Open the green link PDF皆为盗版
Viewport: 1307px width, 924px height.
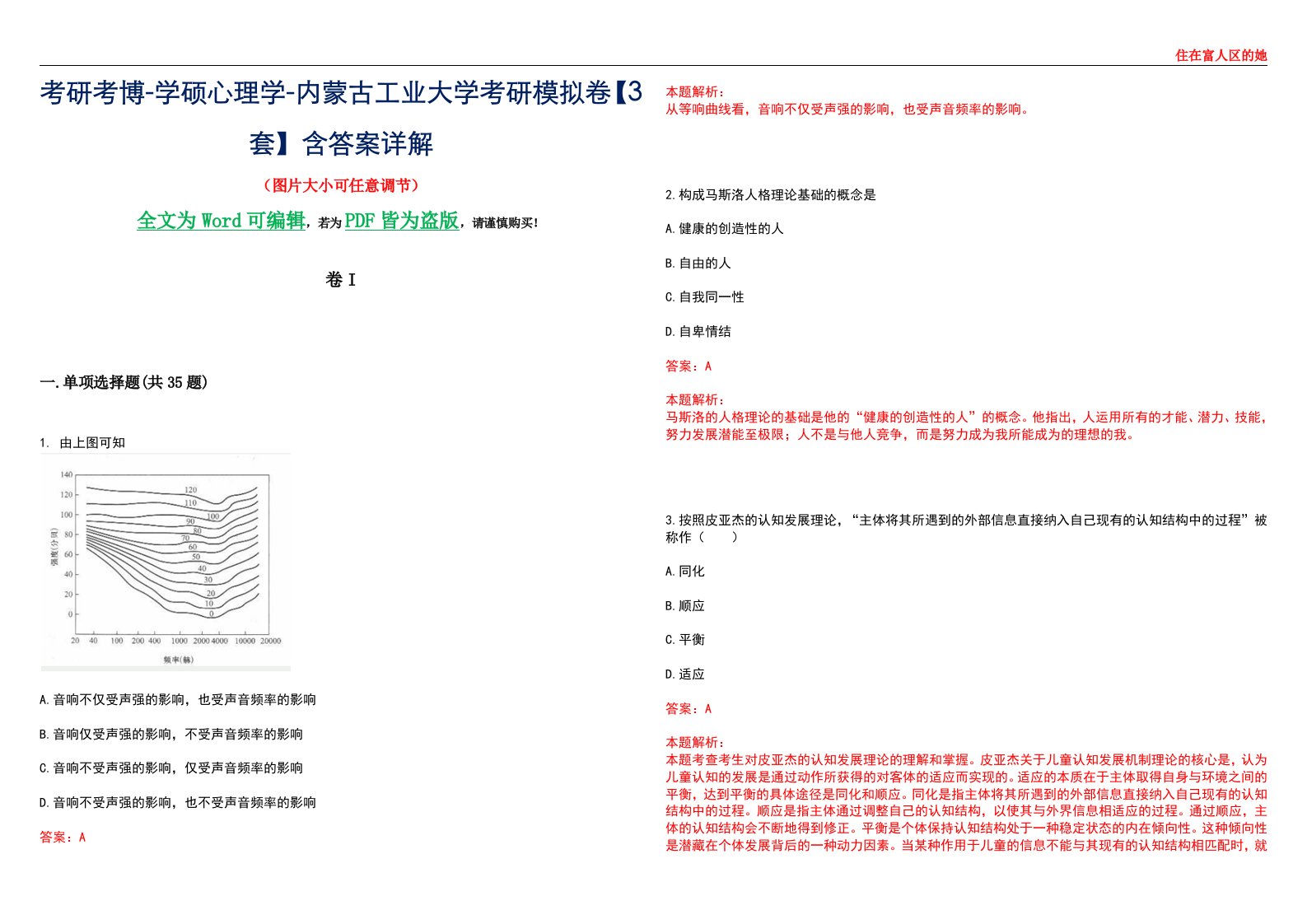[x=402, y=221]
